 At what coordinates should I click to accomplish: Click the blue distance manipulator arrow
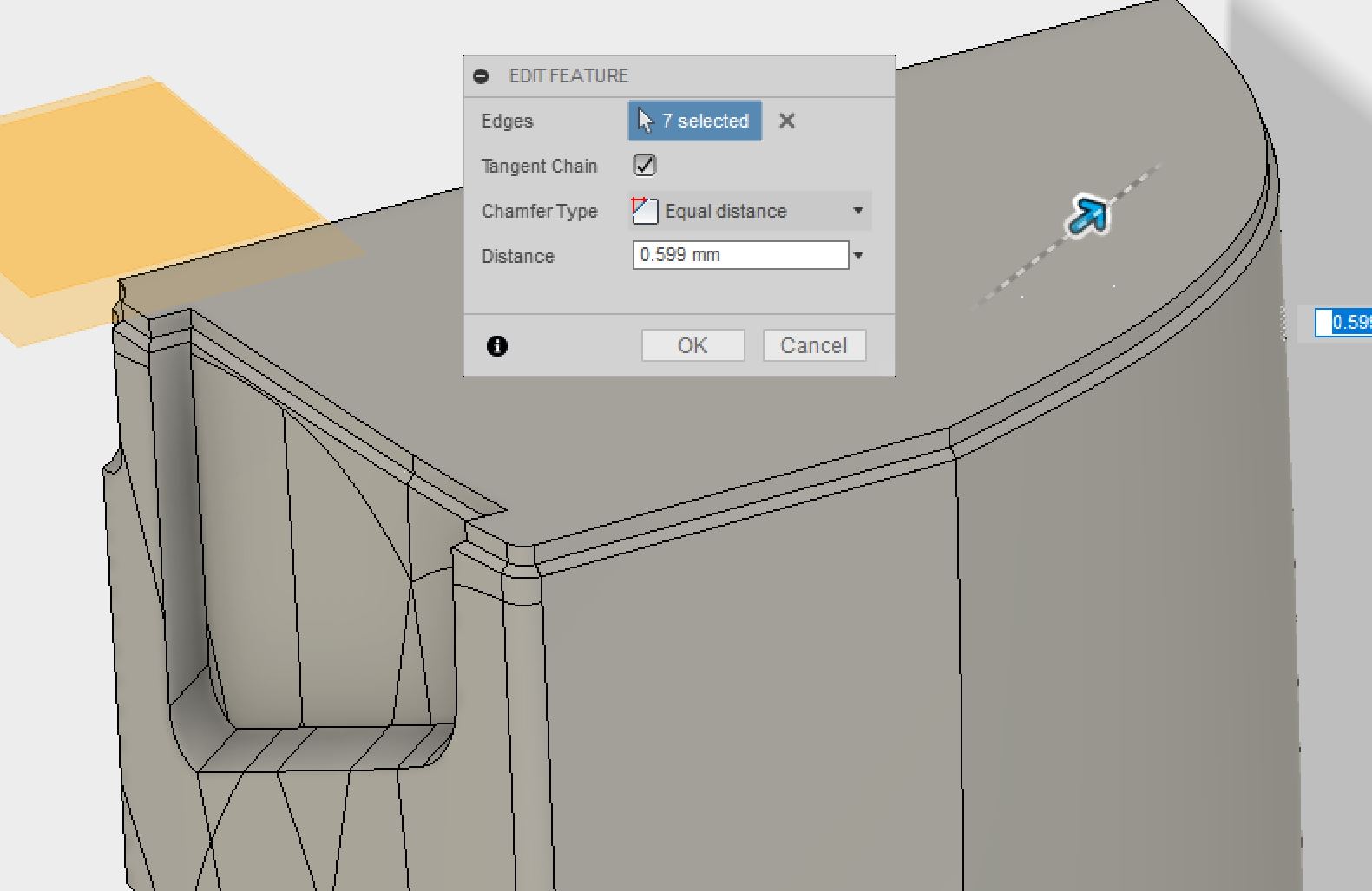(1086, 215)
